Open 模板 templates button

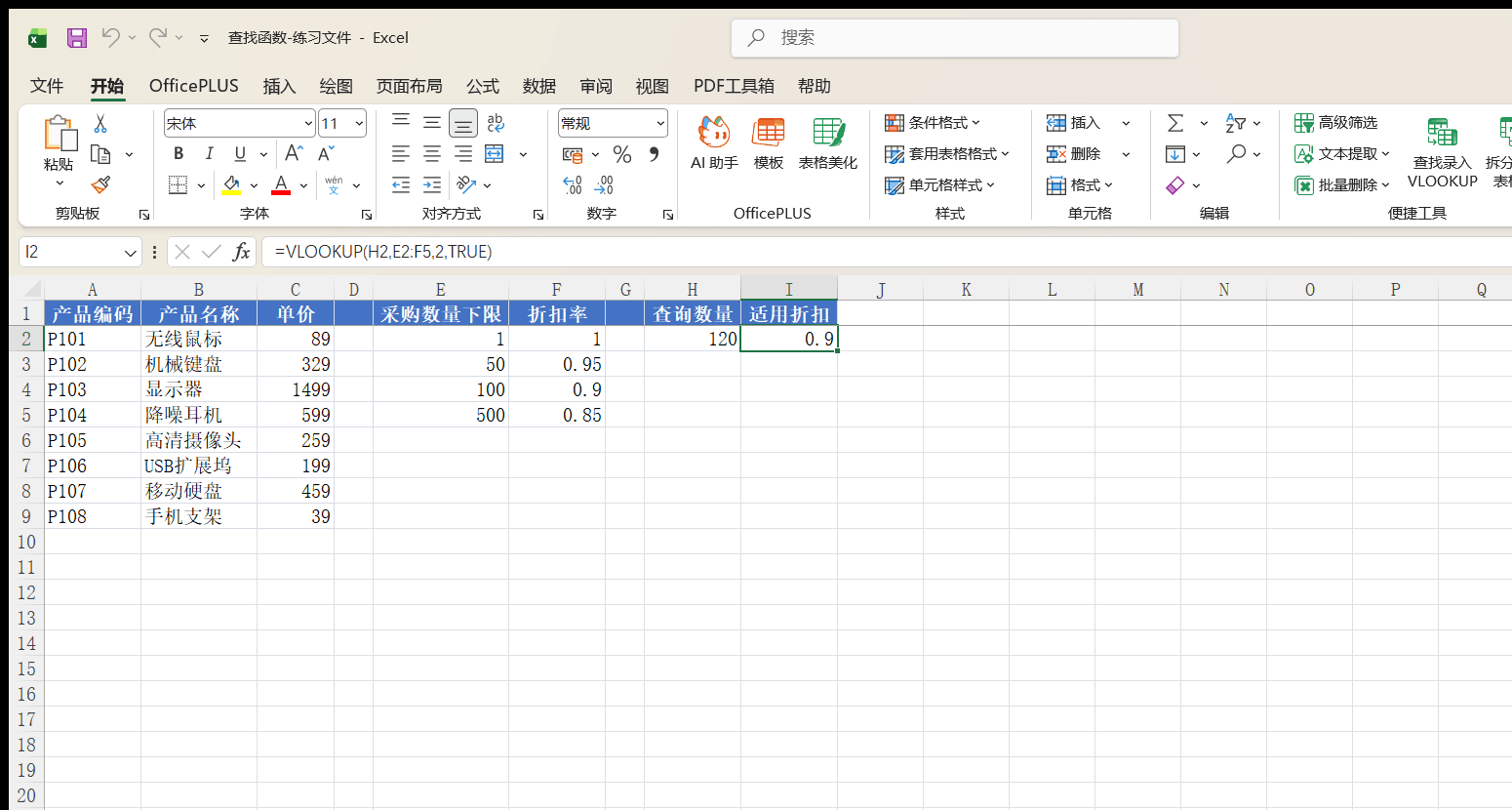[x=769, y=142]
